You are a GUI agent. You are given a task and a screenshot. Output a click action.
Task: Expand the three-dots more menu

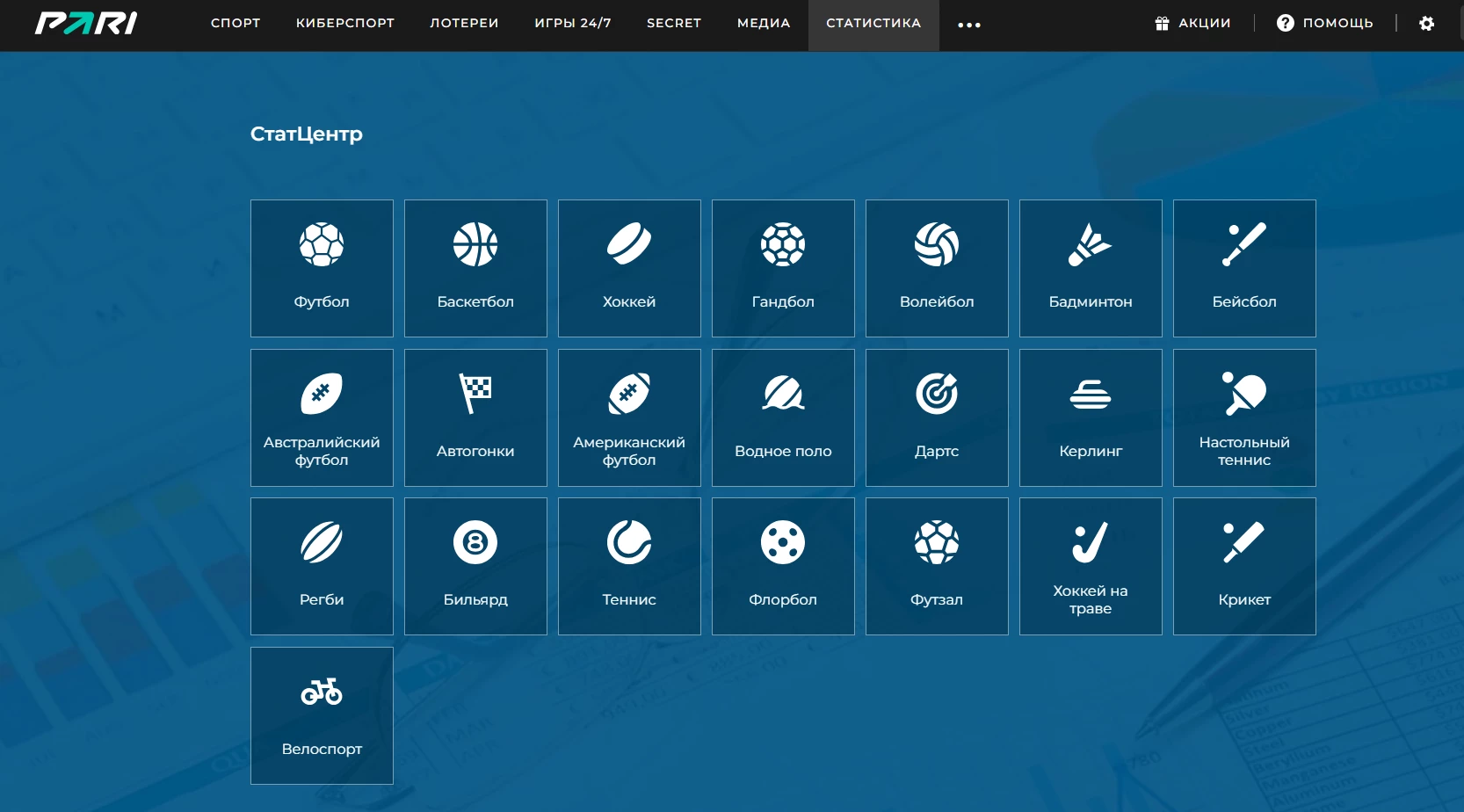coord(968,25)
